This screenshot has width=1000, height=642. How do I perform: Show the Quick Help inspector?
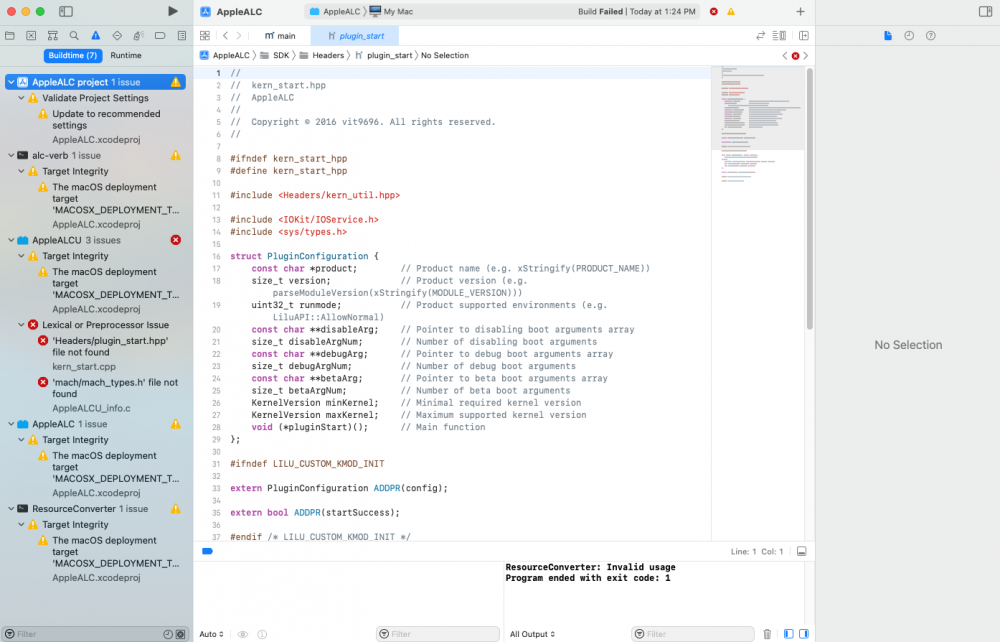(x=930, y=36)
